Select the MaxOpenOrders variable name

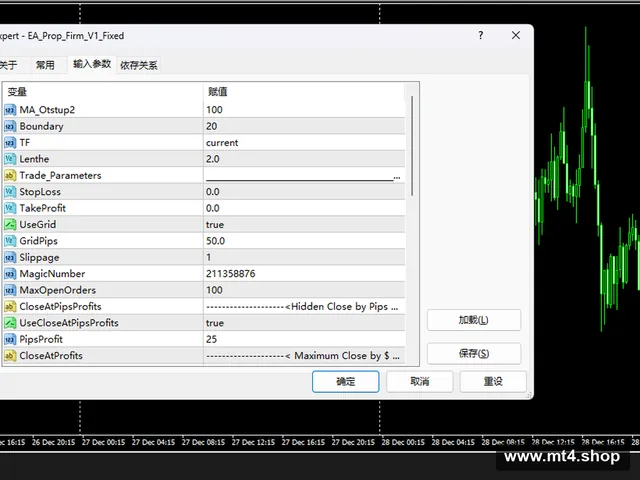point(58,290)
